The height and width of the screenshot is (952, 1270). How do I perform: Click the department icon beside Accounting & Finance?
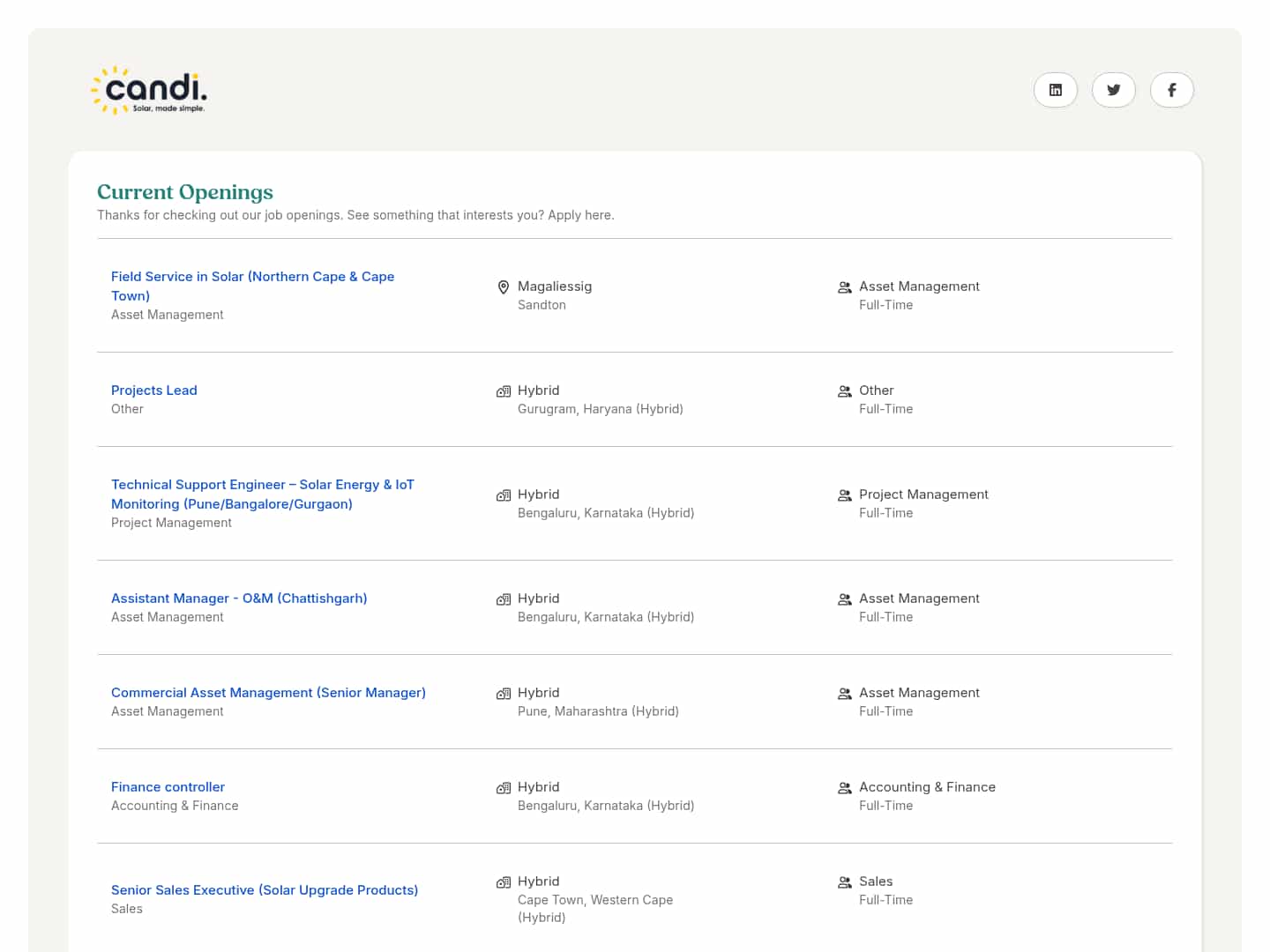pos(844,788)
